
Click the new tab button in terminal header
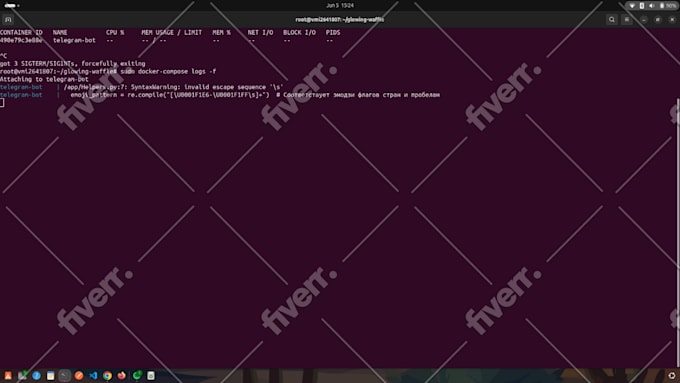coord(8,20)
